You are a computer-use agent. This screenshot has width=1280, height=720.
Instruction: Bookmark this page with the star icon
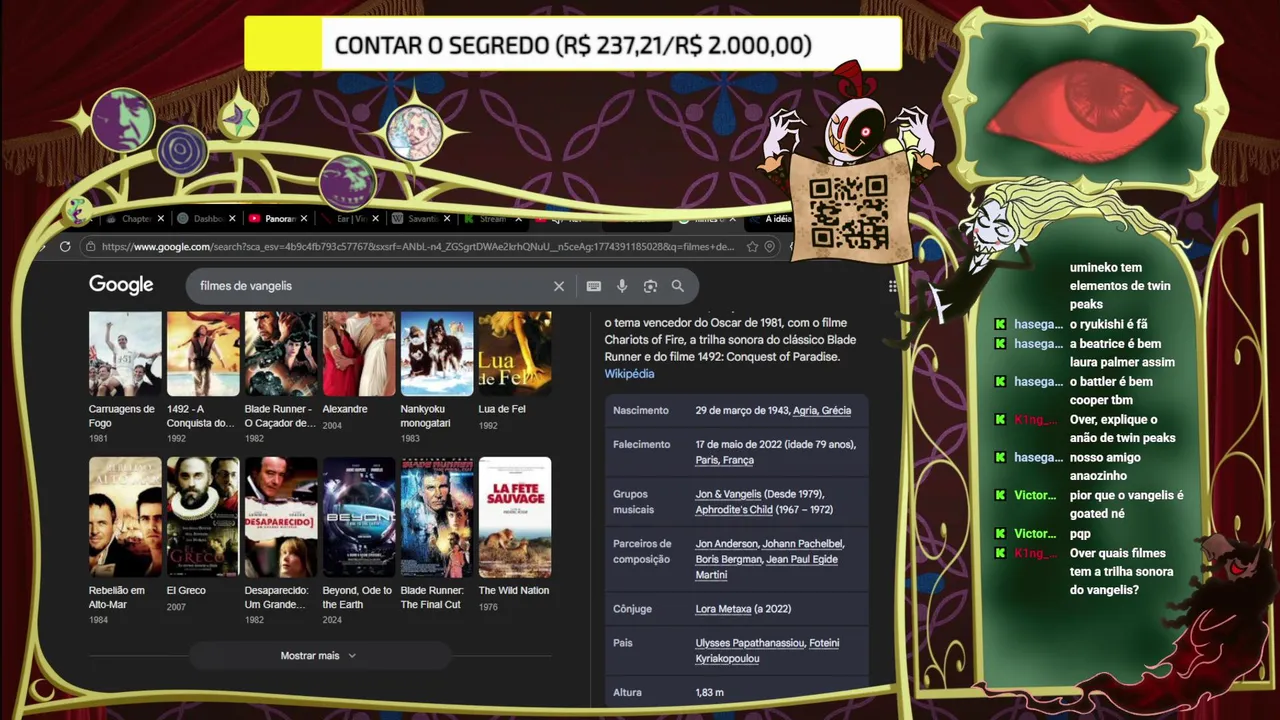tap(752, 247)
